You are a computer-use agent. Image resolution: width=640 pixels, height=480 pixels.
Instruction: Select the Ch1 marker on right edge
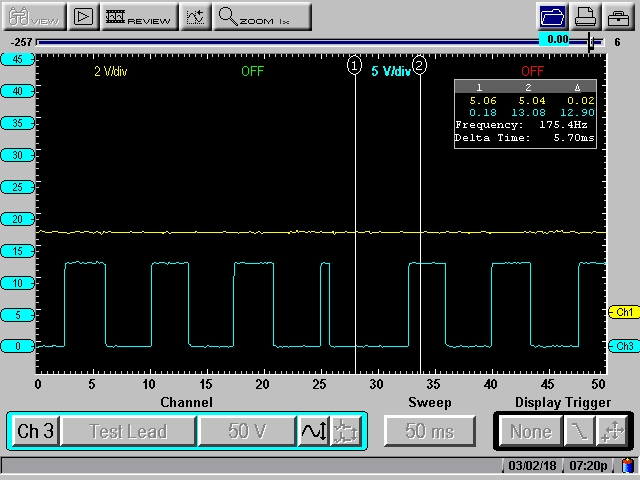pyautogui.click(x=624, y=313)
